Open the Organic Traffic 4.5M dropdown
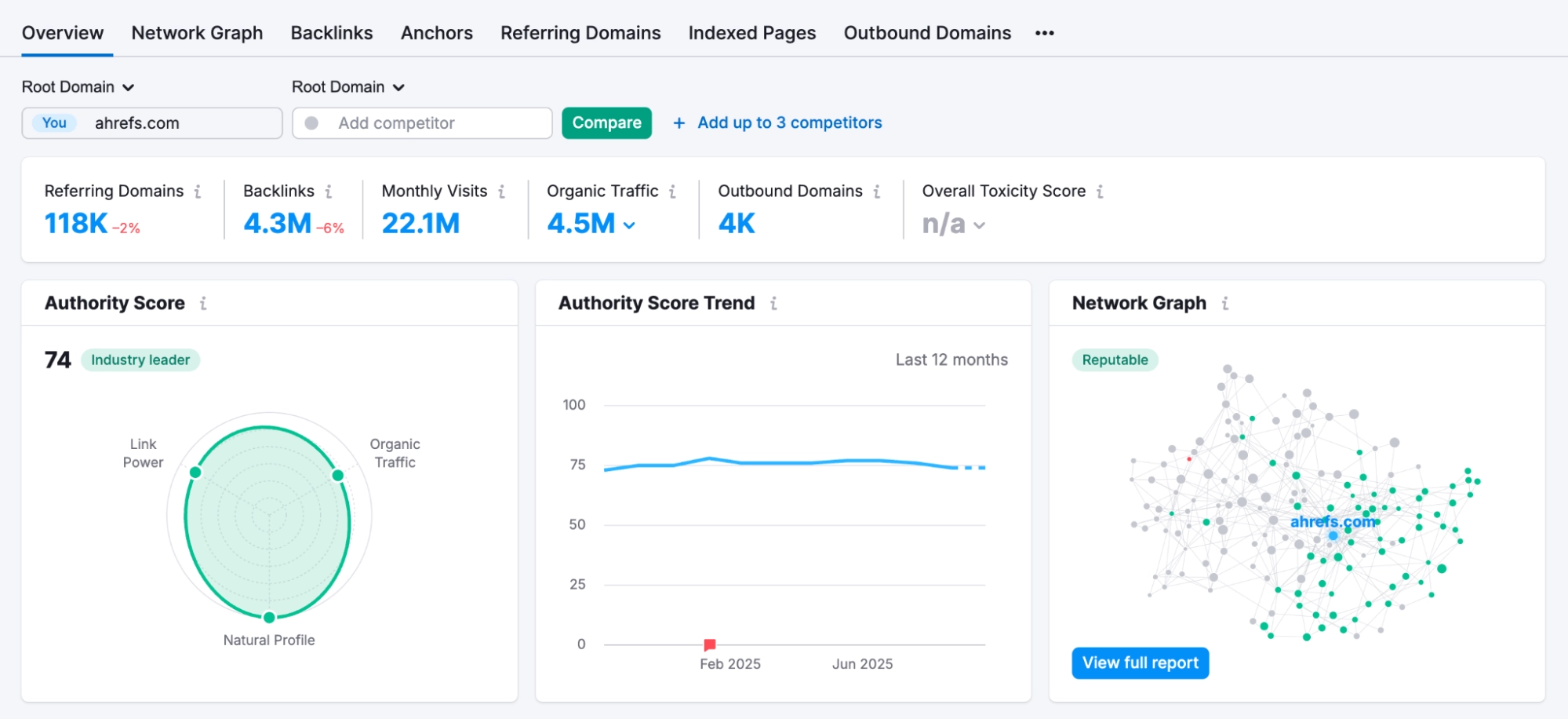The height and width of the screenshot is (719, 1568). (x=628, y=224)
